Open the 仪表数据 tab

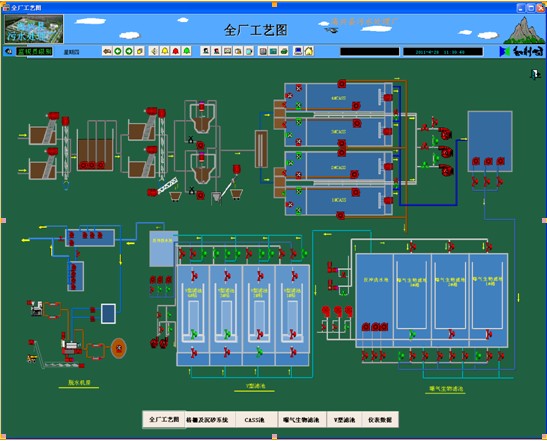(380, 420)
